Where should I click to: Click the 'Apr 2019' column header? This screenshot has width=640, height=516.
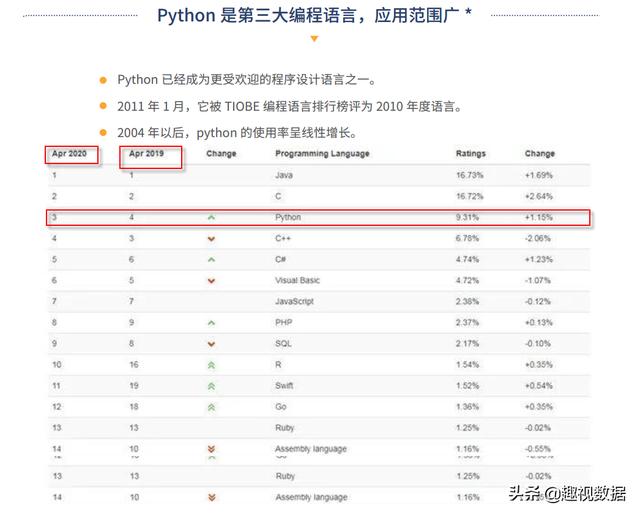[x=146, y=153]
